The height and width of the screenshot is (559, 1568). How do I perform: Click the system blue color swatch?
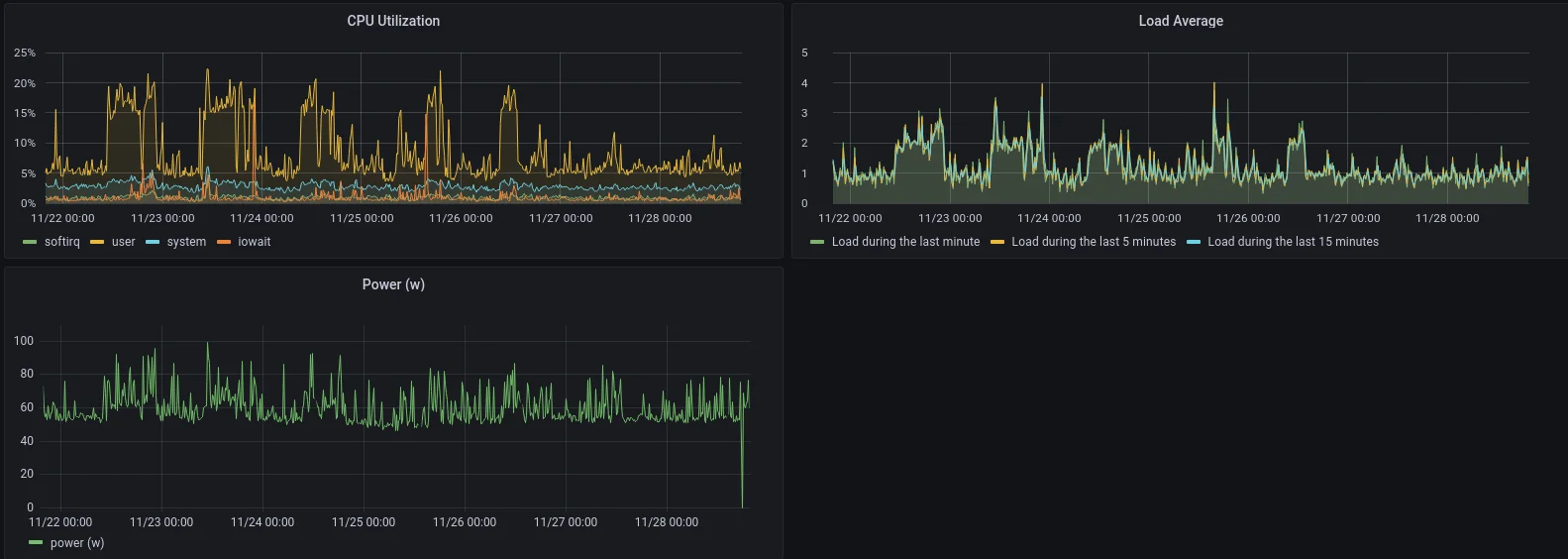click(x=153, y=242)
